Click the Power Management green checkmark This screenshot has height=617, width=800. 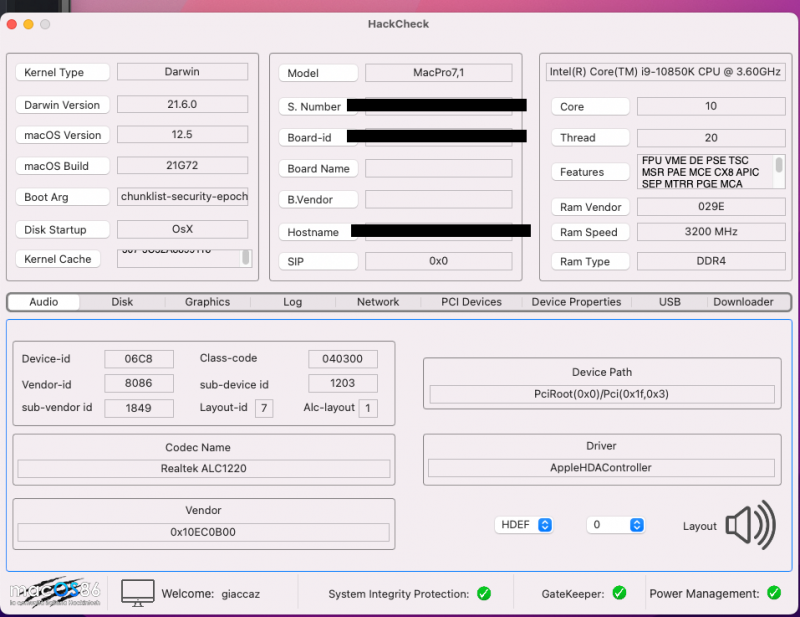774,593
